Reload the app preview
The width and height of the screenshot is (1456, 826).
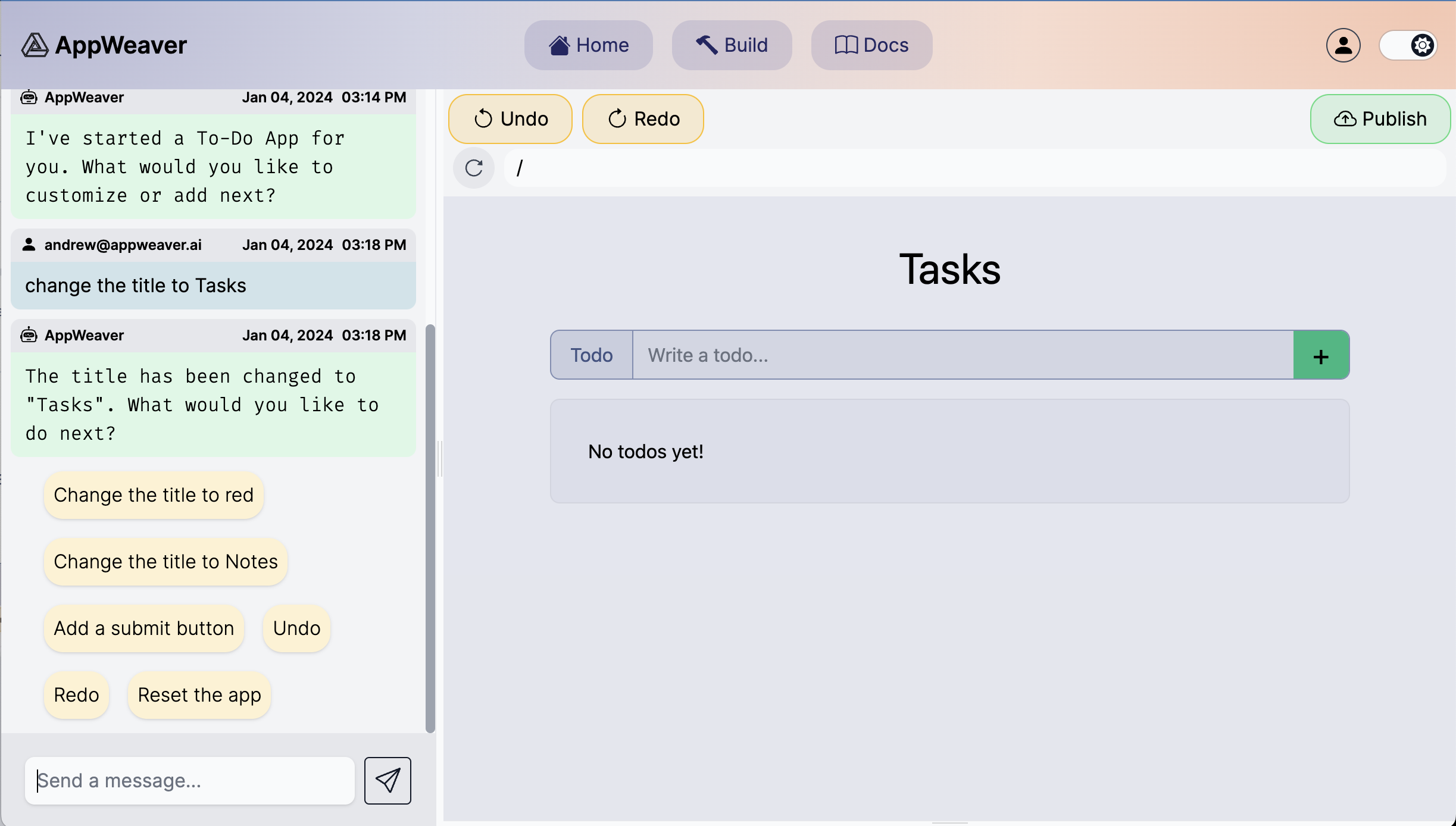click(474, 168)
